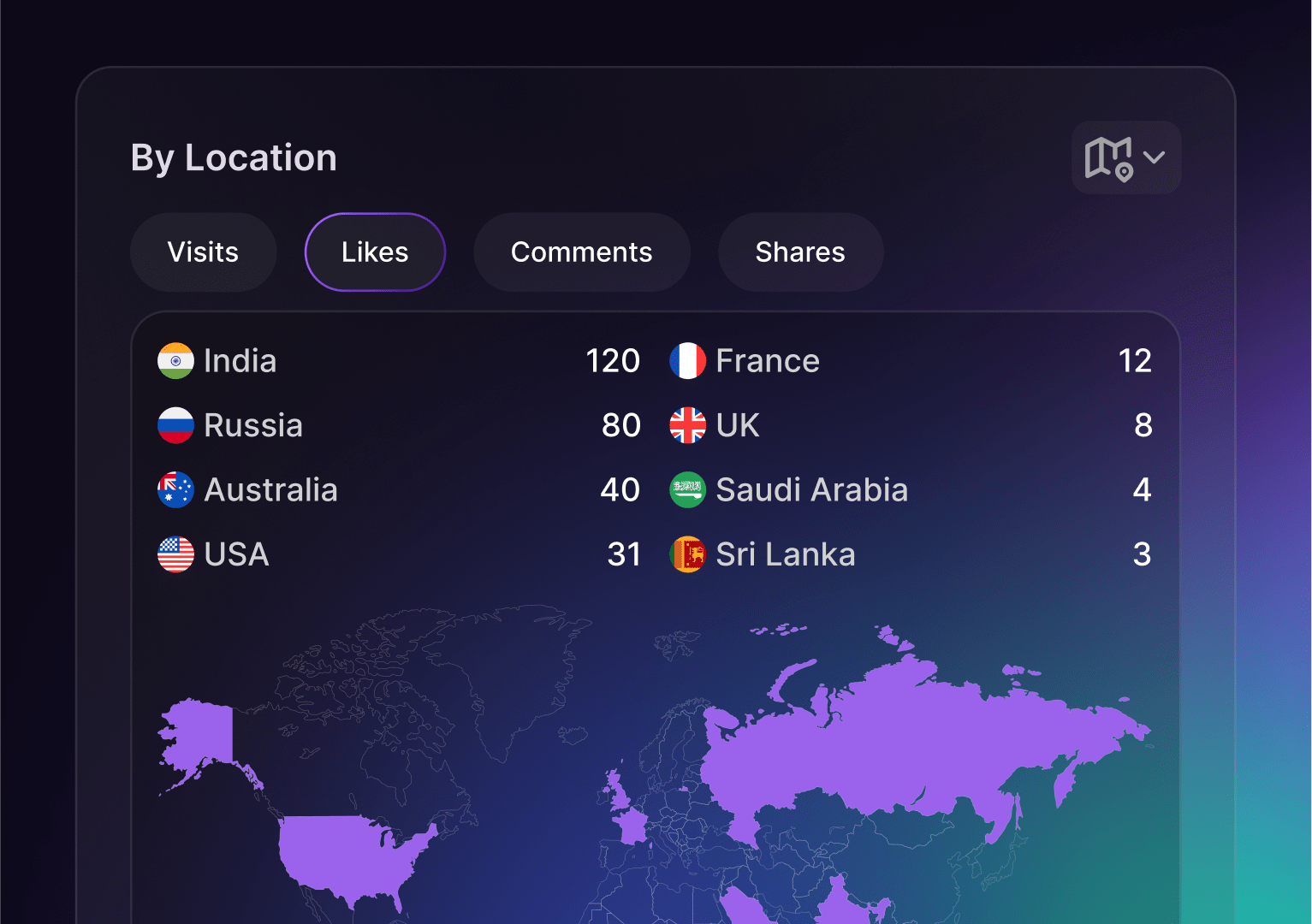1312x924 pixels.
Task: Click the USA flag icon
Action: pyautogui.click(x=175, y=554)
